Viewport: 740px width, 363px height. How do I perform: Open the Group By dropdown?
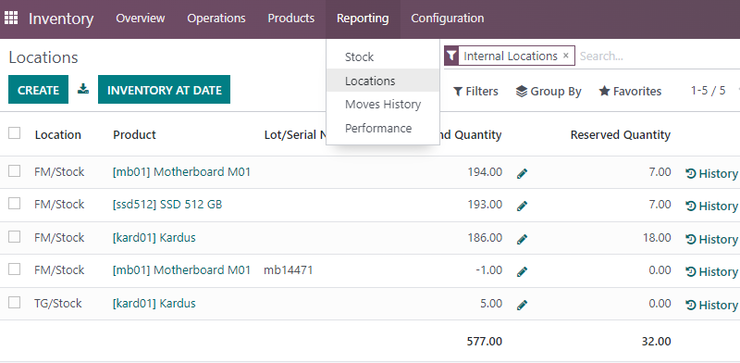(548, 91)
